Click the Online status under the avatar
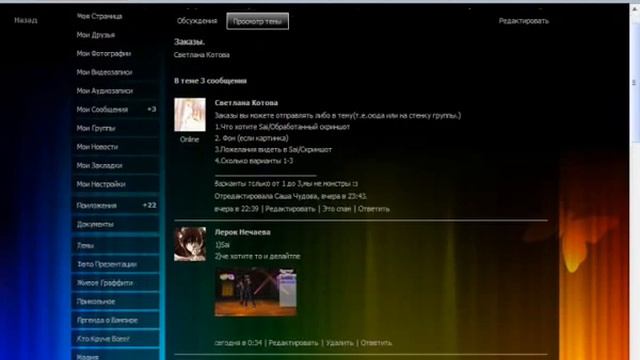 pos(189,140)
